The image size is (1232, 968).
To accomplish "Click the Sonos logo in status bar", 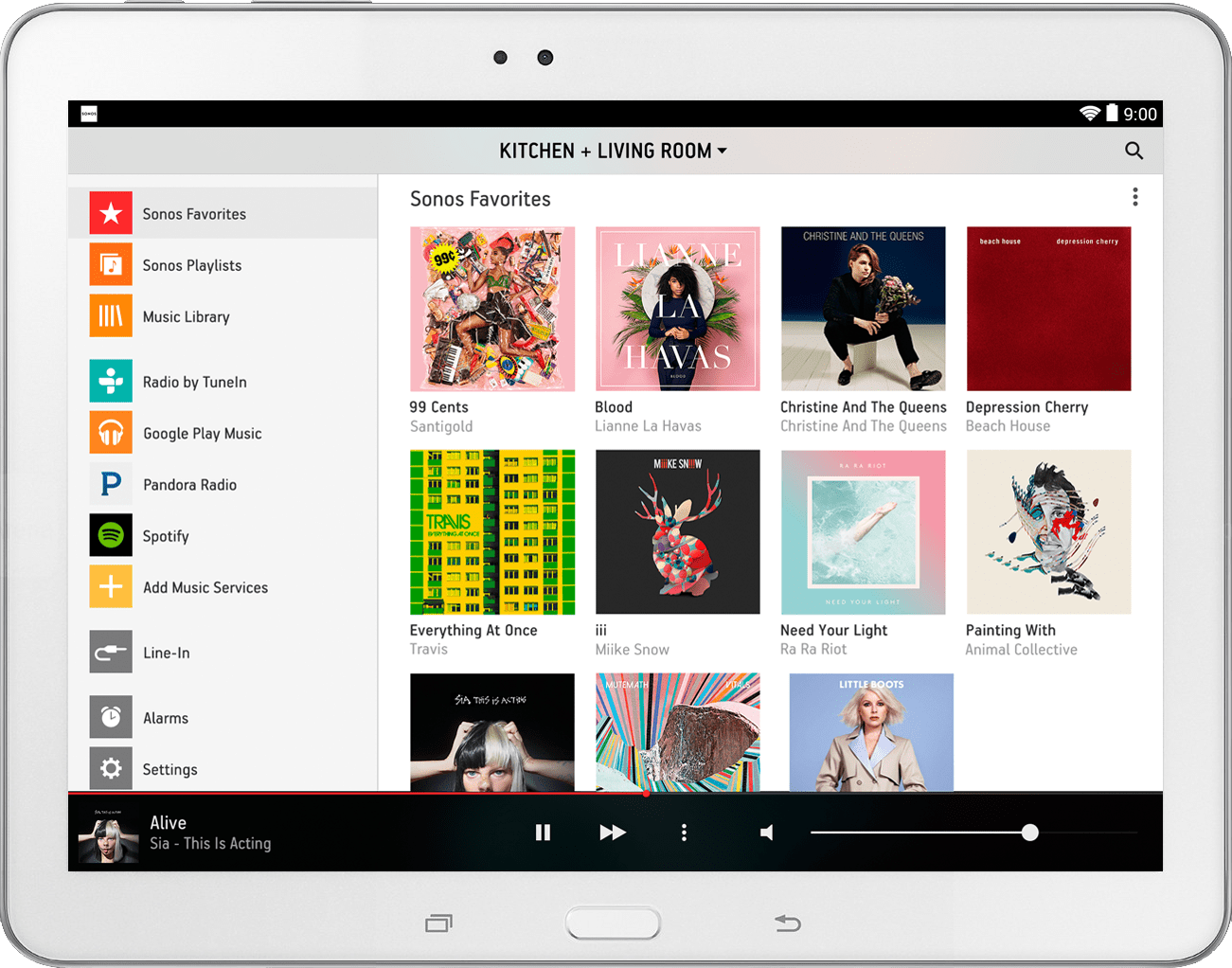I will click(89, 114).
